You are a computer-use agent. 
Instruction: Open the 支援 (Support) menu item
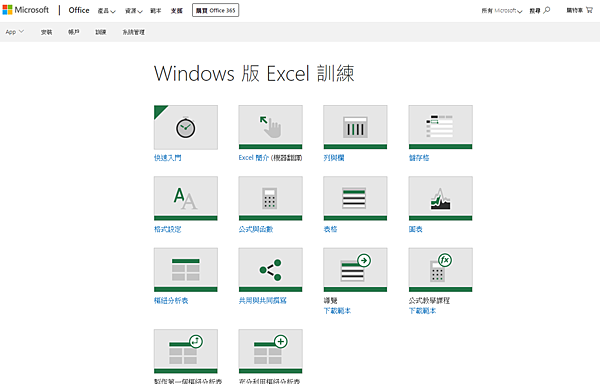tap(176, 11)
